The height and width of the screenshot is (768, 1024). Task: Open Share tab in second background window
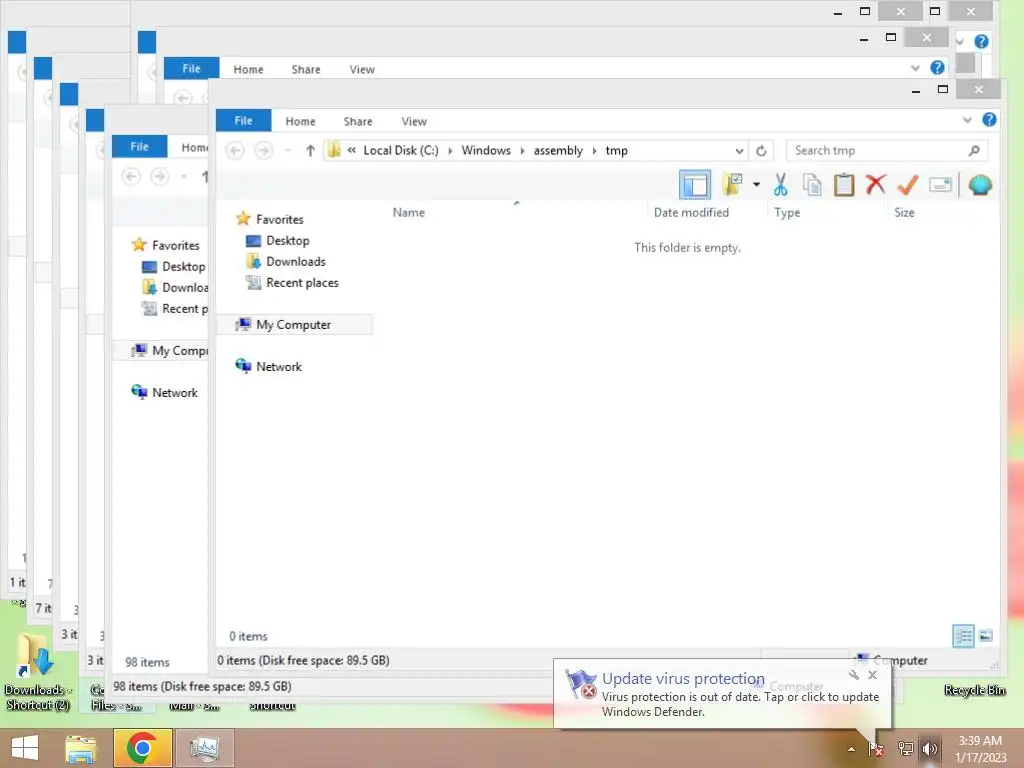pos(306,69)
